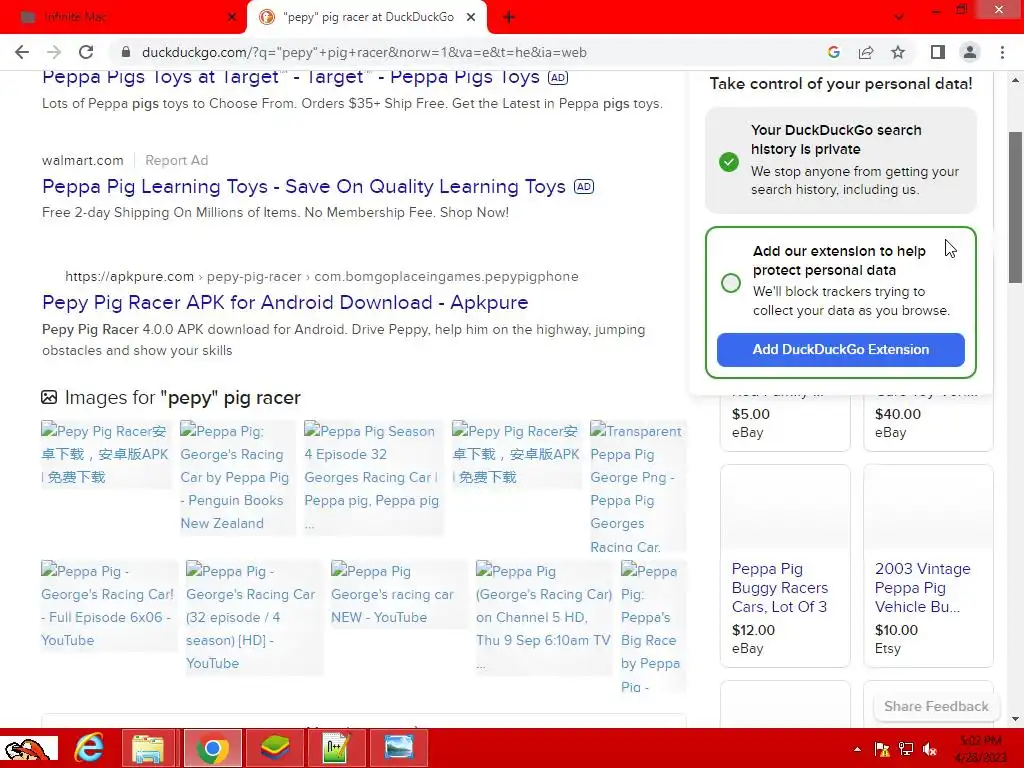This screenshot has height=768, width=1024.
Task: Open the picture viewer taskbar icon
Action: (399, 748)
